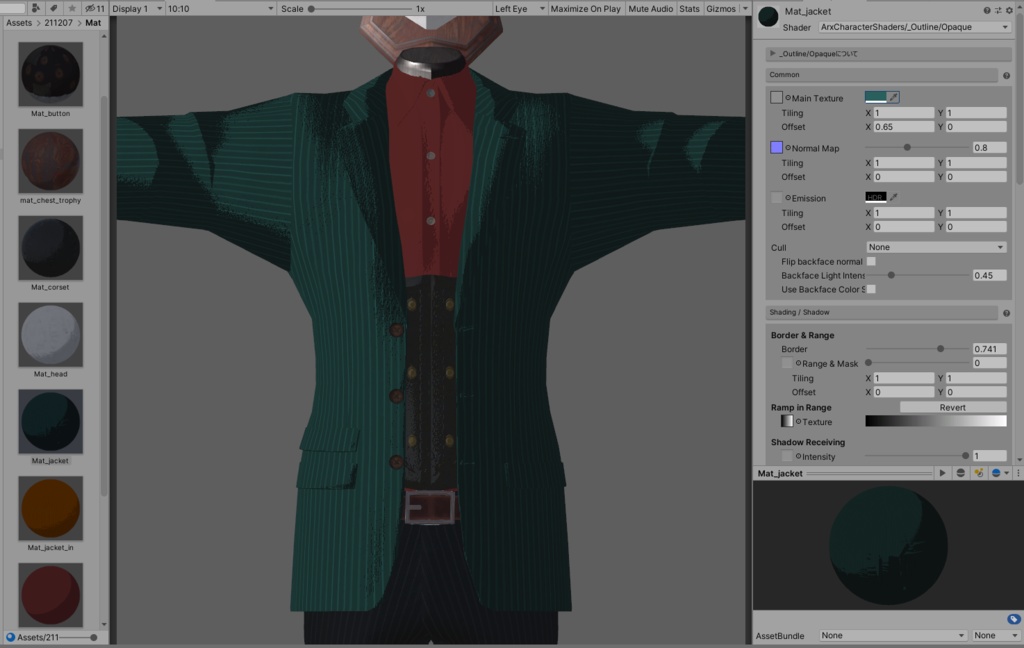Click the help icon in the material header
The height and width of the screenshot is (648, 1024).
coord(987,10)
